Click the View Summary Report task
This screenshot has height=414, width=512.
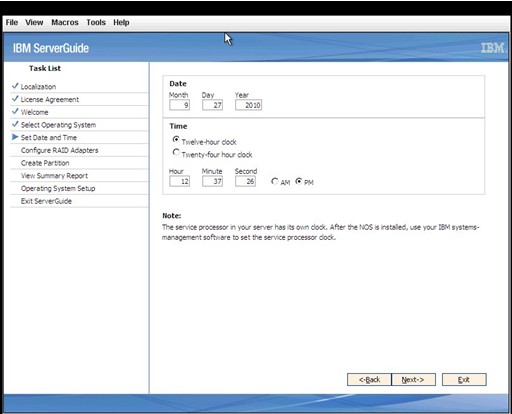coord(54,175)
